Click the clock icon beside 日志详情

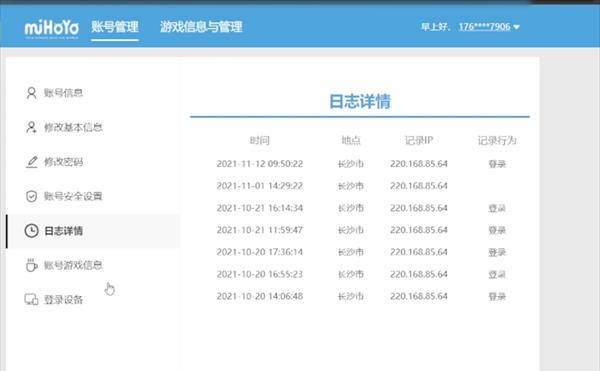[31, 231]
